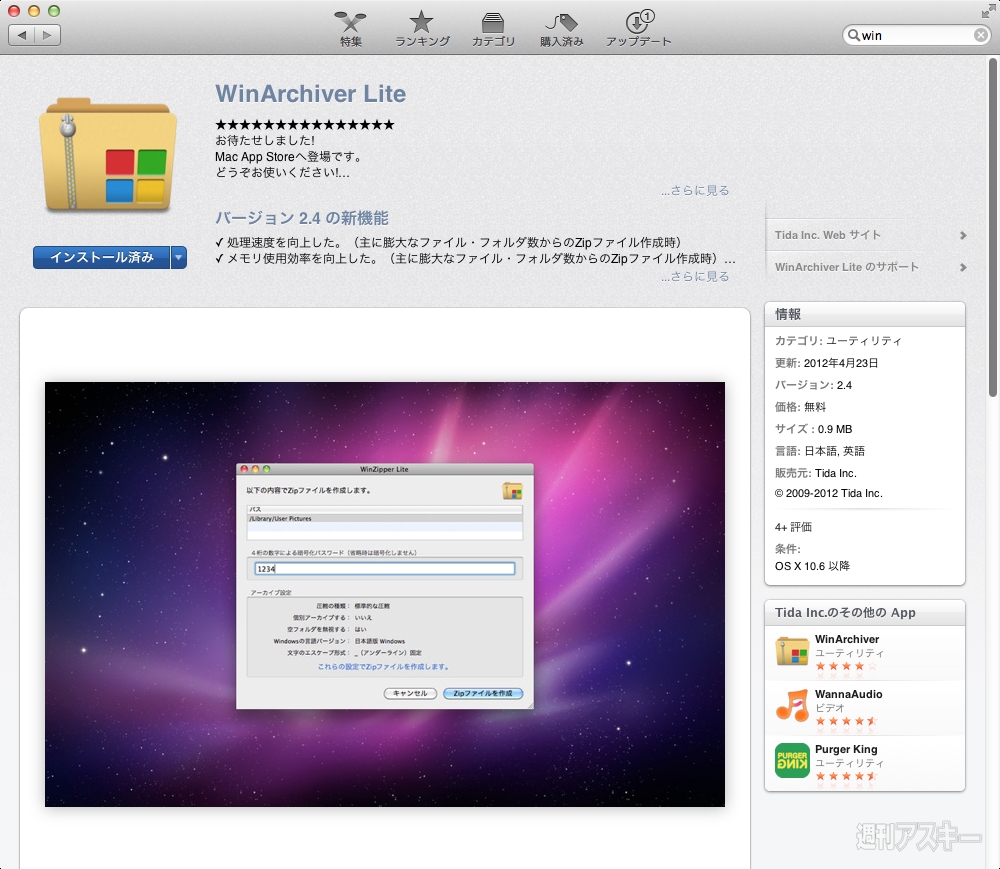1000x869 pixels.
Task: Open the Categories (カテゴリ) tab
Action: coord(492,29)
